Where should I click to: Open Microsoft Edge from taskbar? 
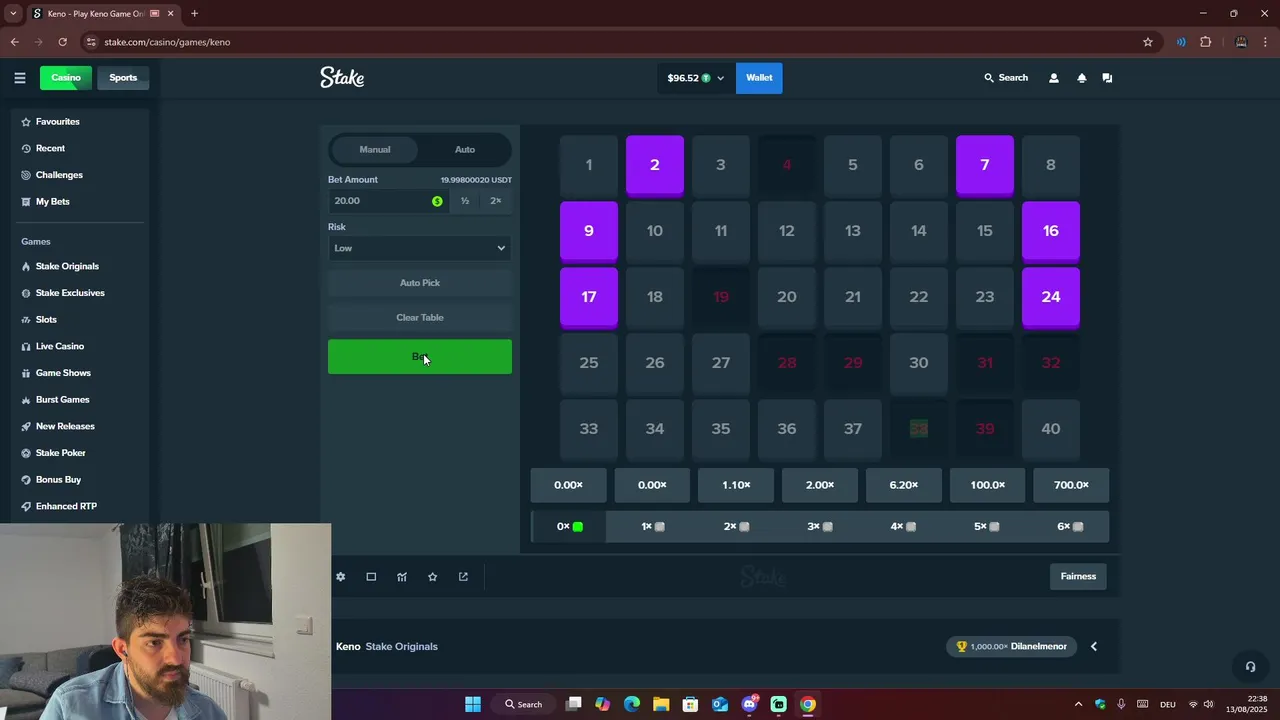pyautogui.click(x=632, y=704)
